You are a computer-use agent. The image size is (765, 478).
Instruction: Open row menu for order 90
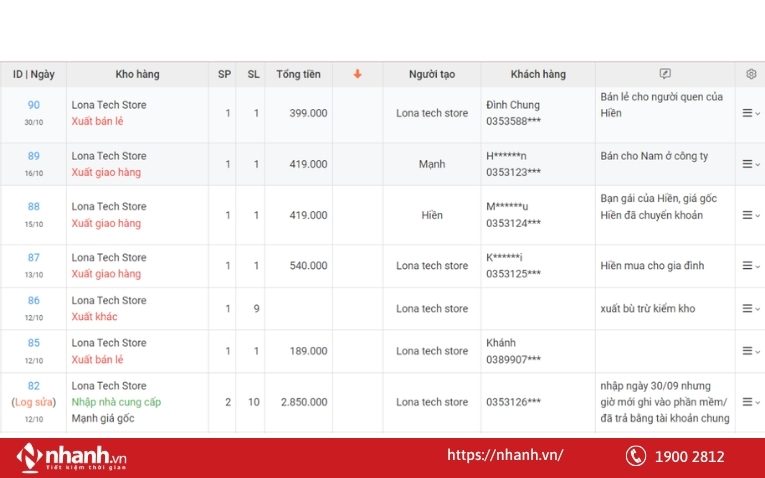[750, 113]
